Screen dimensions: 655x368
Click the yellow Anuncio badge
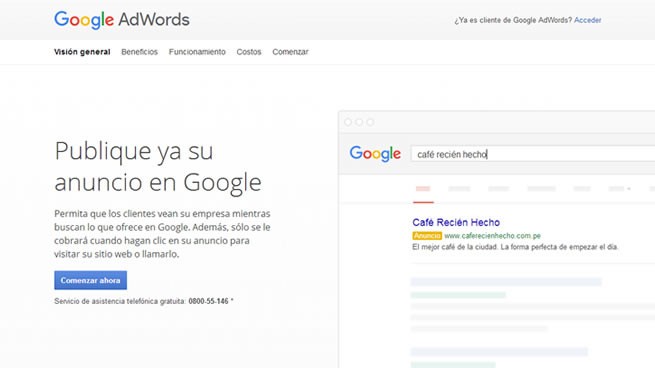(x=427, y=236)
